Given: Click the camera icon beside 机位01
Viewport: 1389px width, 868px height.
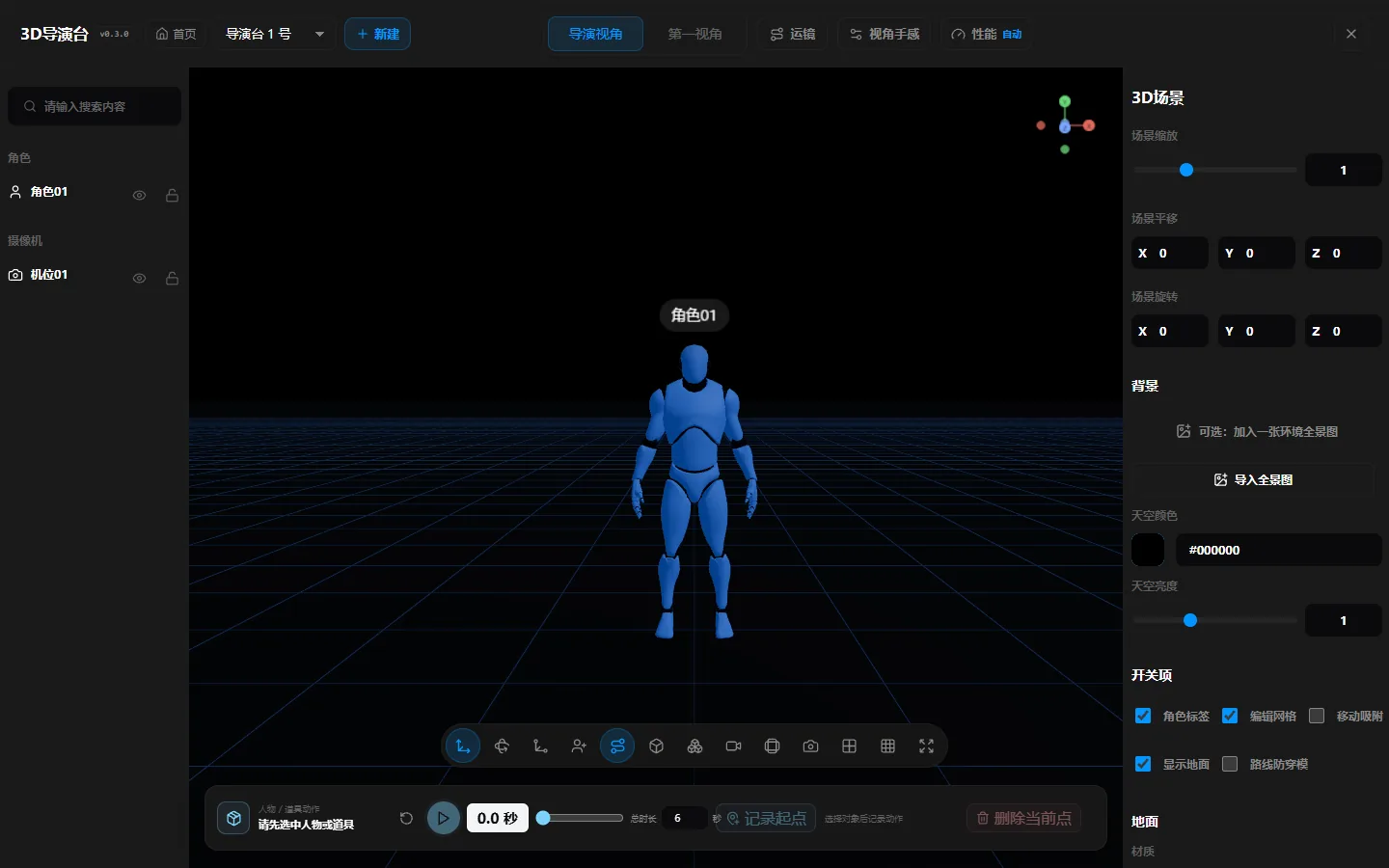Looking at the screenshot, I should click(x=15, y=275).
